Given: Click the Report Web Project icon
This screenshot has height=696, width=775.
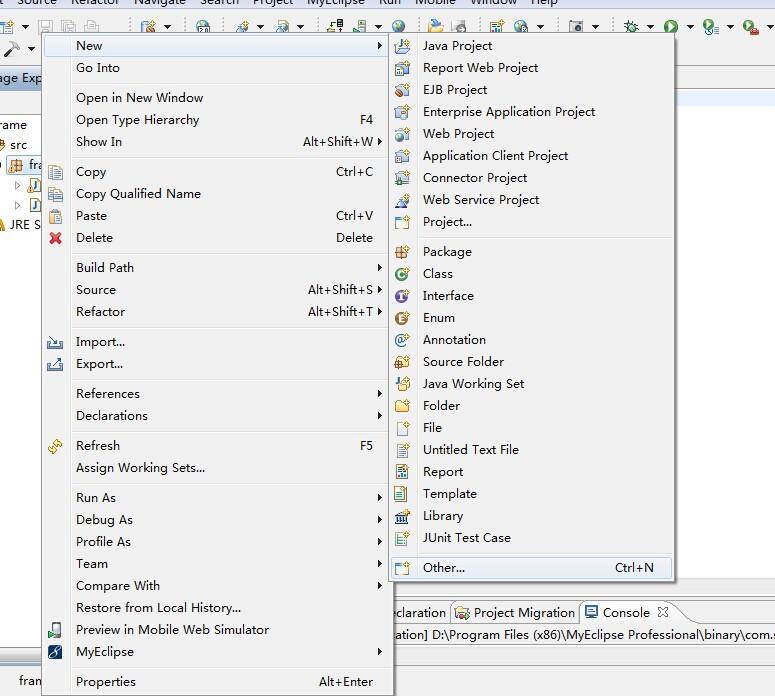Looking at the screenshot, I should point(402,68).
